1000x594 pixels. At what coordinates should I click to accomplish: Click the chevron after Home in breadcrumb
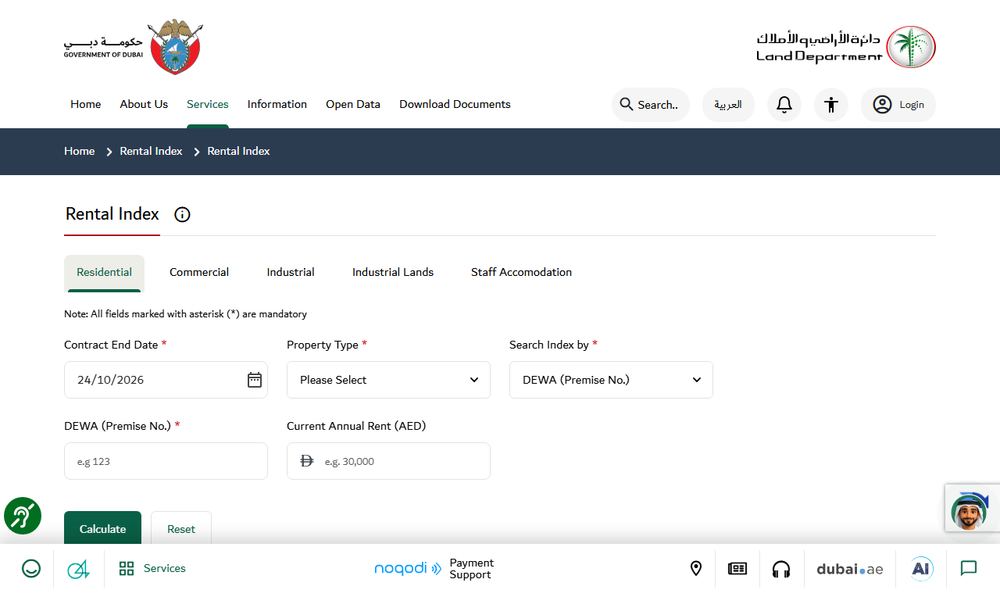[108, 152]
